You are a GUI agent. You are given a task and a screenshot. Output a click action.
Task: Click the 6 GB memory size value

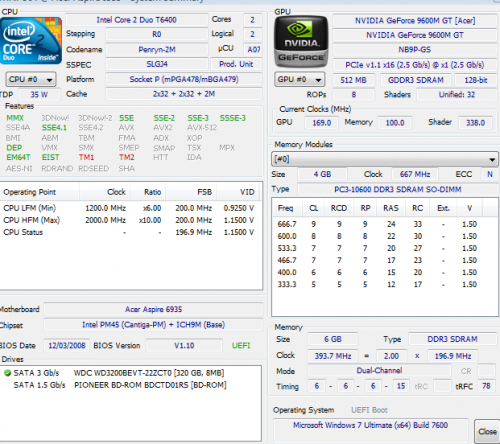[x=333, y=339]
